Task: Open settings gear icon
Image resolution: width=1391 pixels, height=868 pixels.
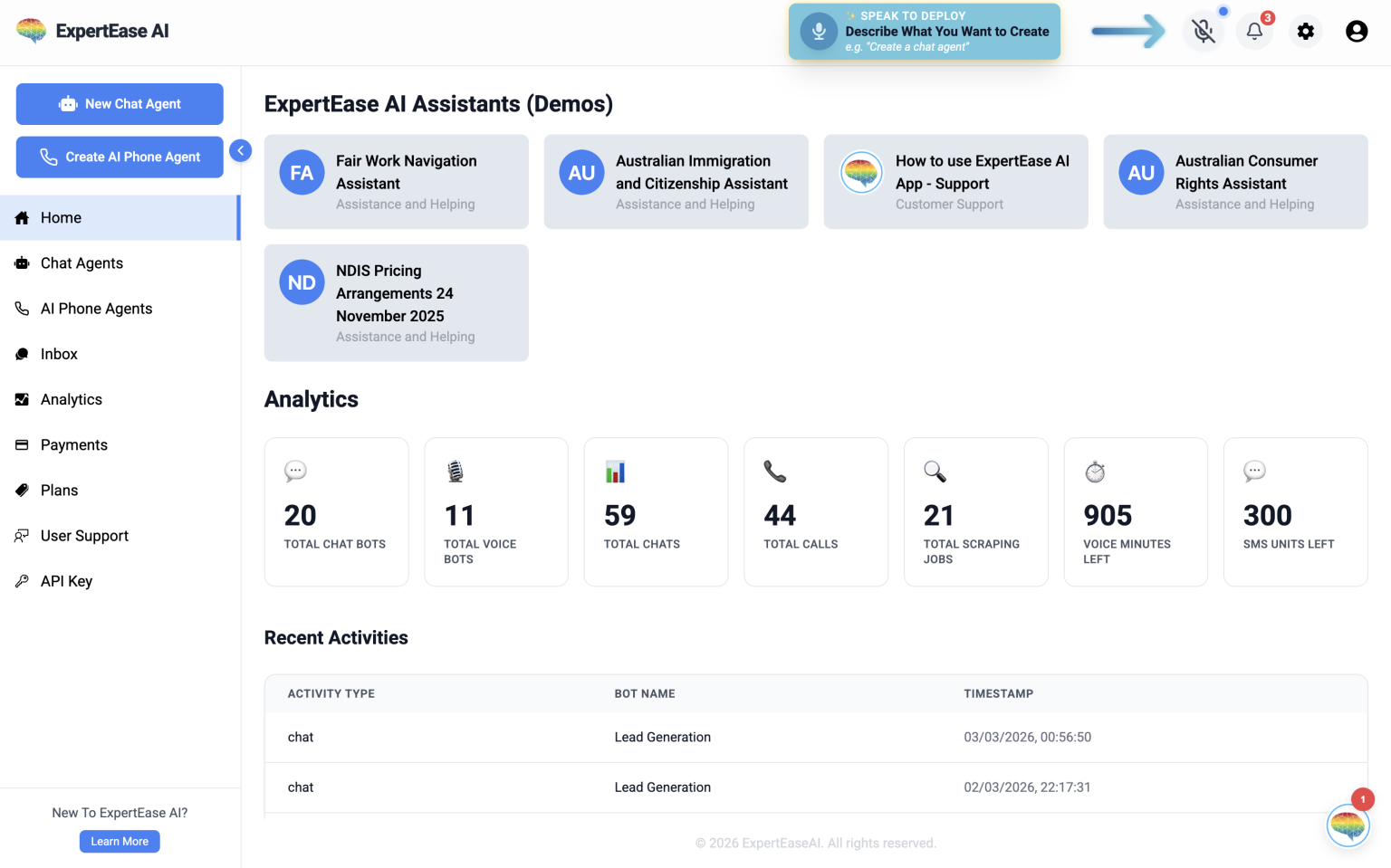Action: [x=1305, y=32]
